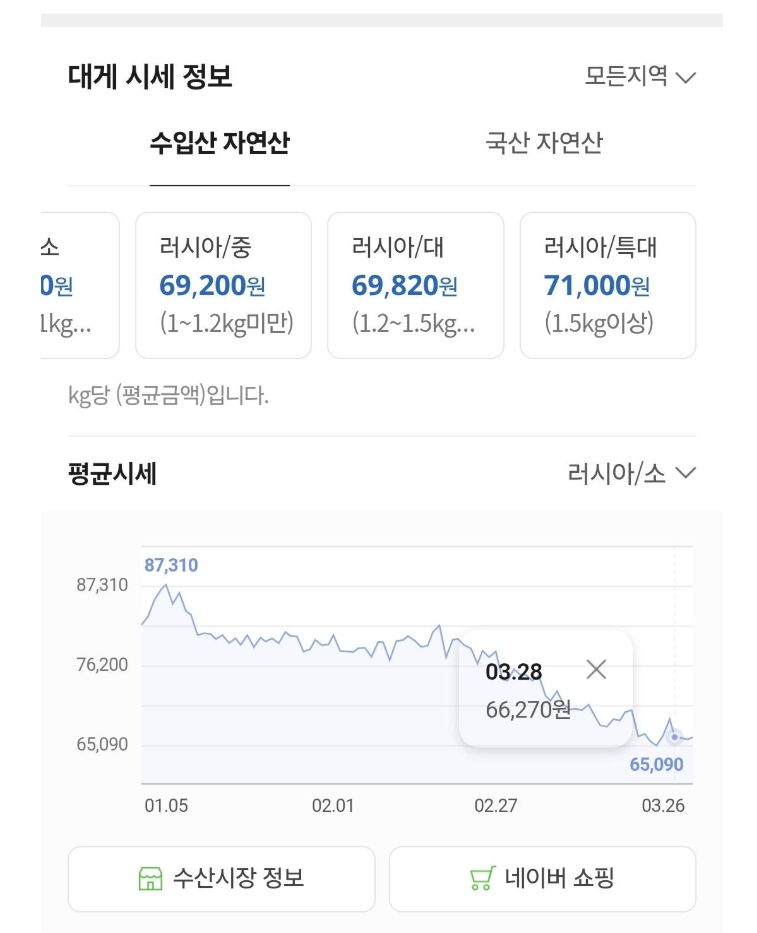Open 수산시장 정보 button
Image resolution: width=757 pixels, height=933 pixels.
coord(221,879)
